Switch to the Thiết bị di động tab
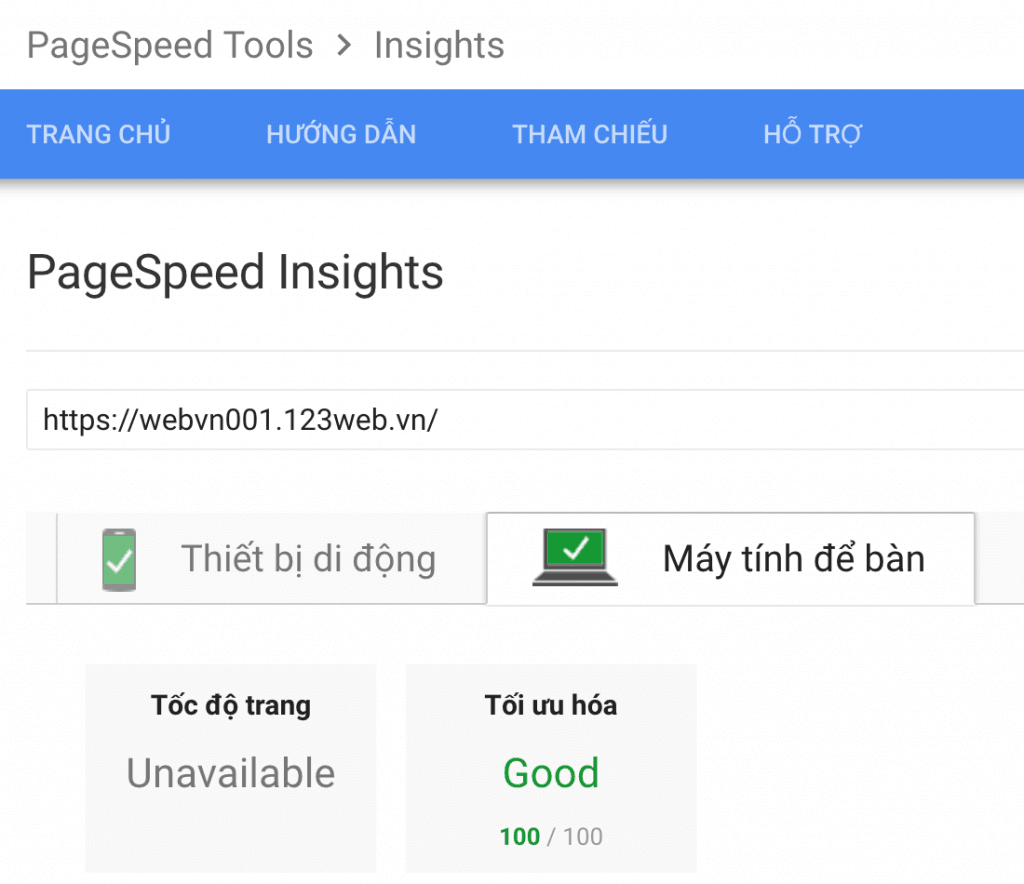 308,558
